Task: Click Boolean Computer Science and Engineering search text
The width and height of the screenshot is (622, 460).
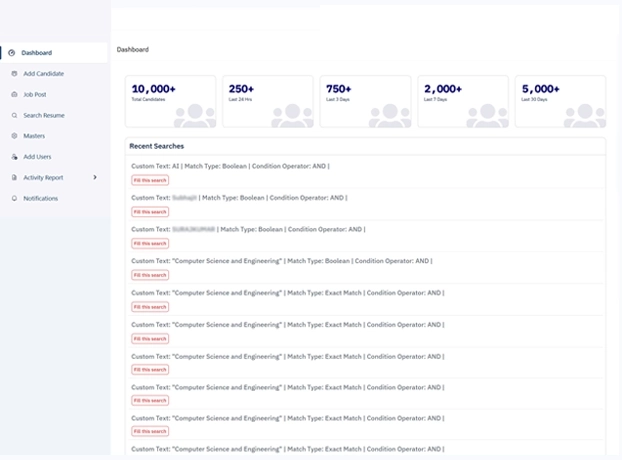Action: pyautogui.click(x=282, y=261)
